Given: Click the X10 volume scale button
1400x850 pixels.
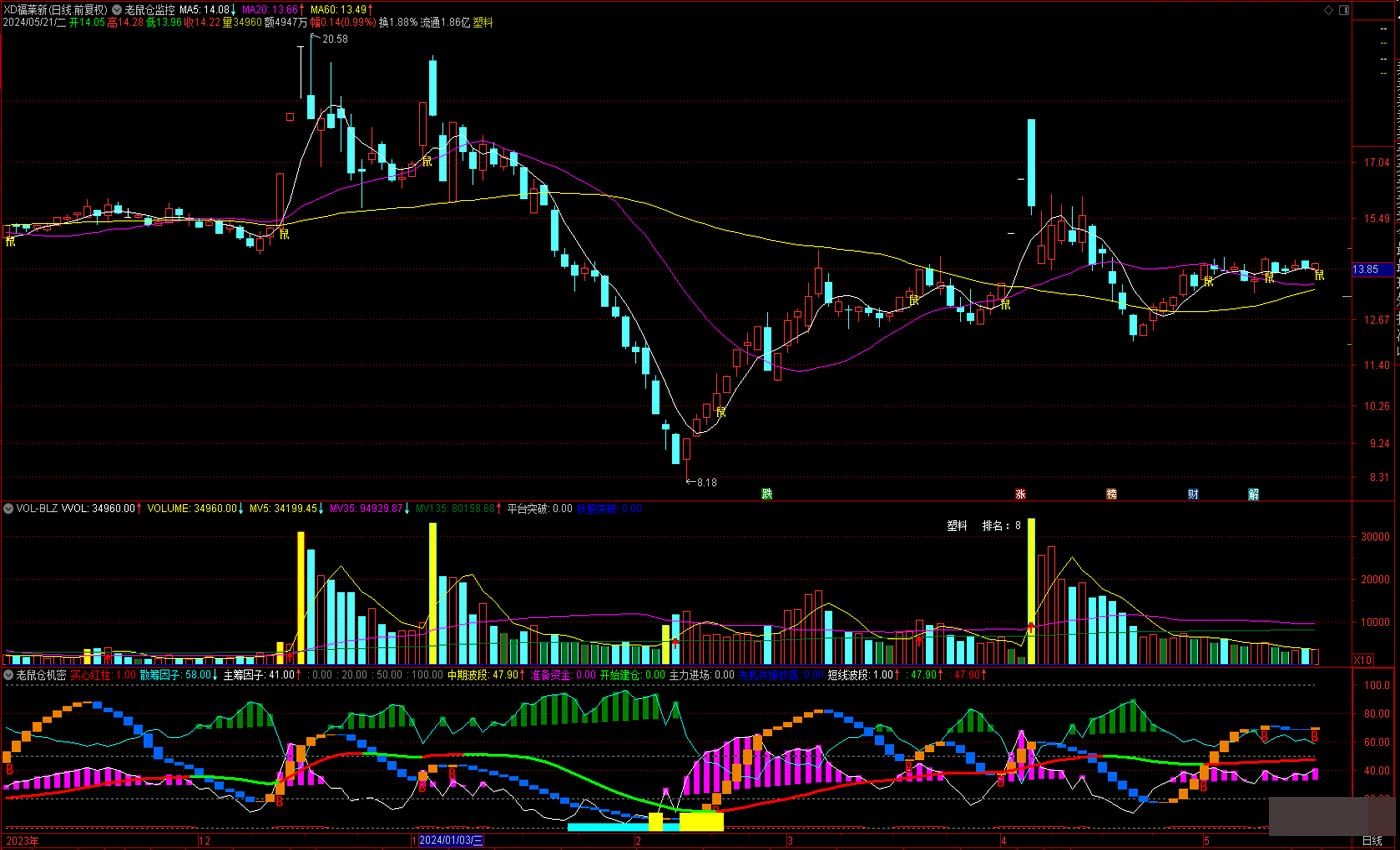Looking at the screenshot, I should click(1362, 660).
